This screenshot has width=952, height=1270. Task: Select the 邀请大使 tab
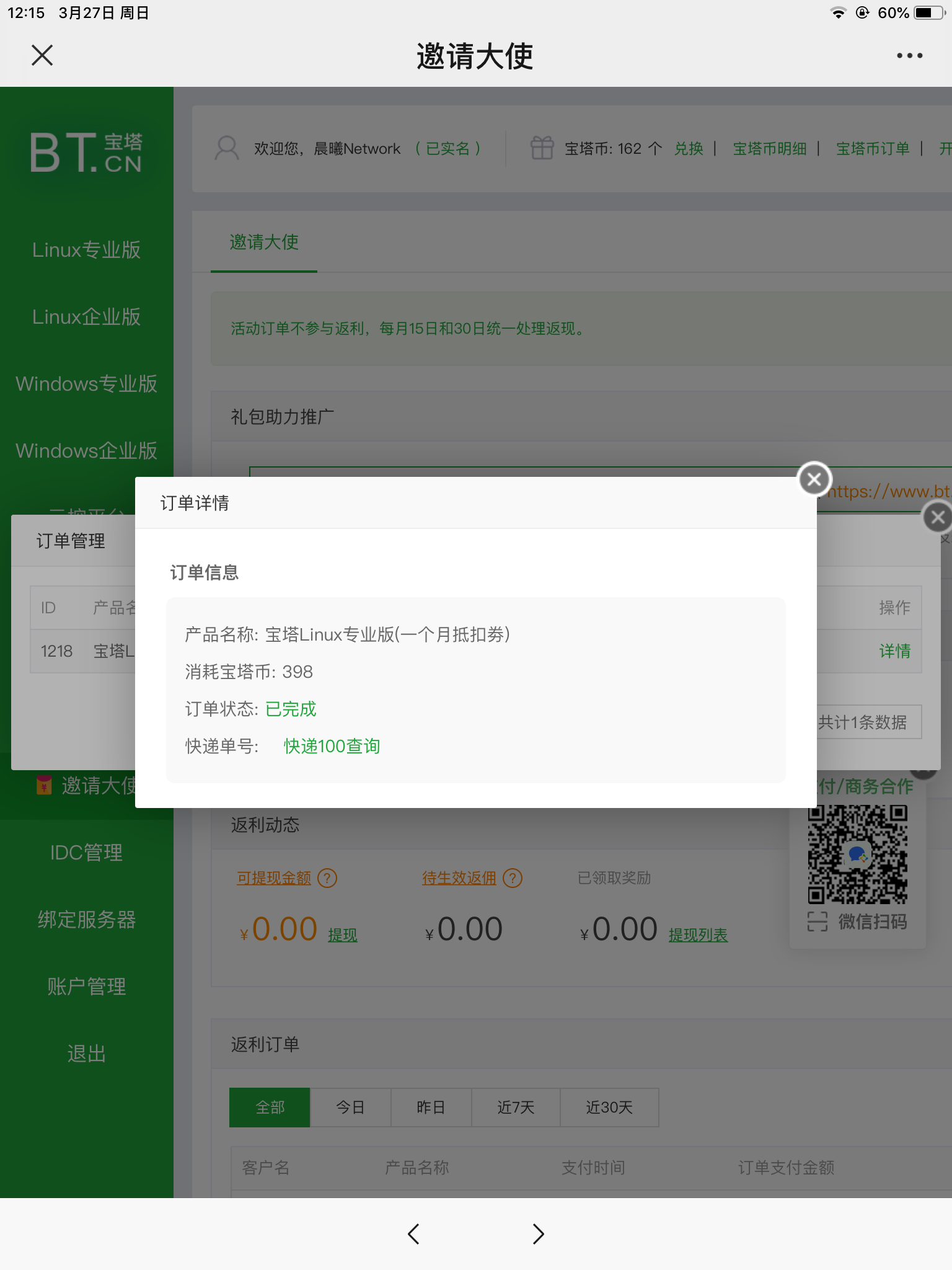pyautogui.click(x=264, y=242)
